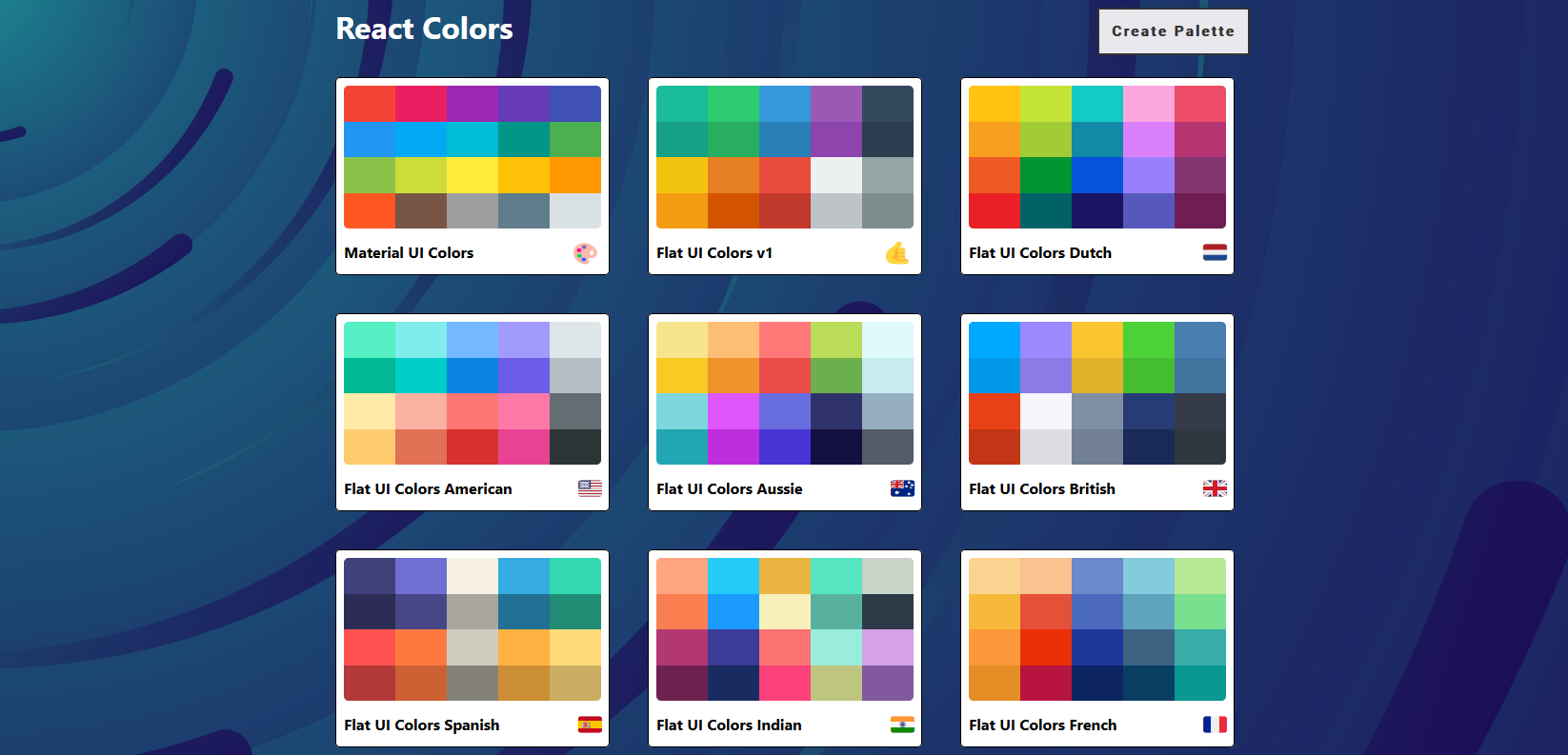
Task: Click the Create Palette button
Action: (x=1173, y=31)
